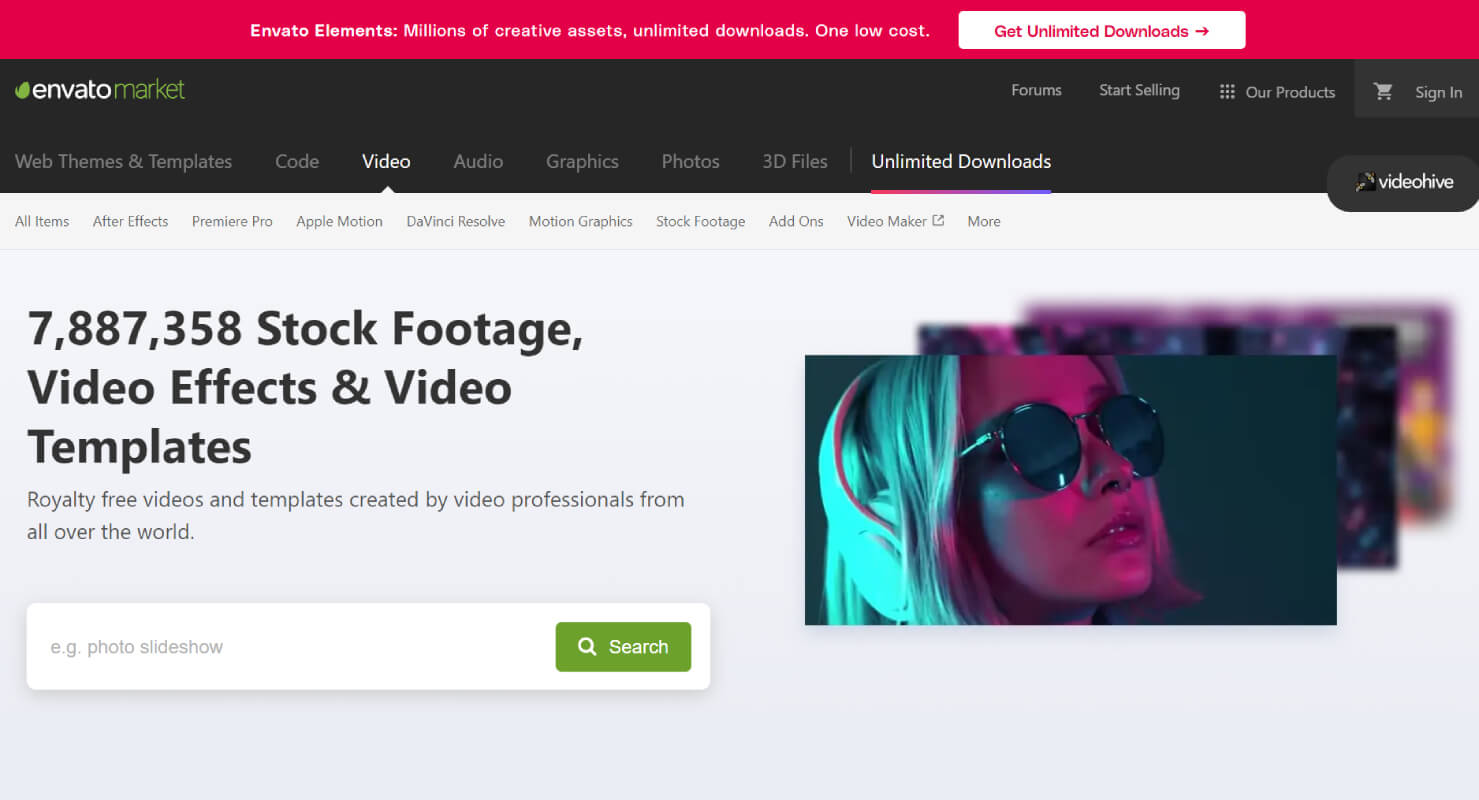
Task: Open the Photos category menu
Action: (690, 161)
